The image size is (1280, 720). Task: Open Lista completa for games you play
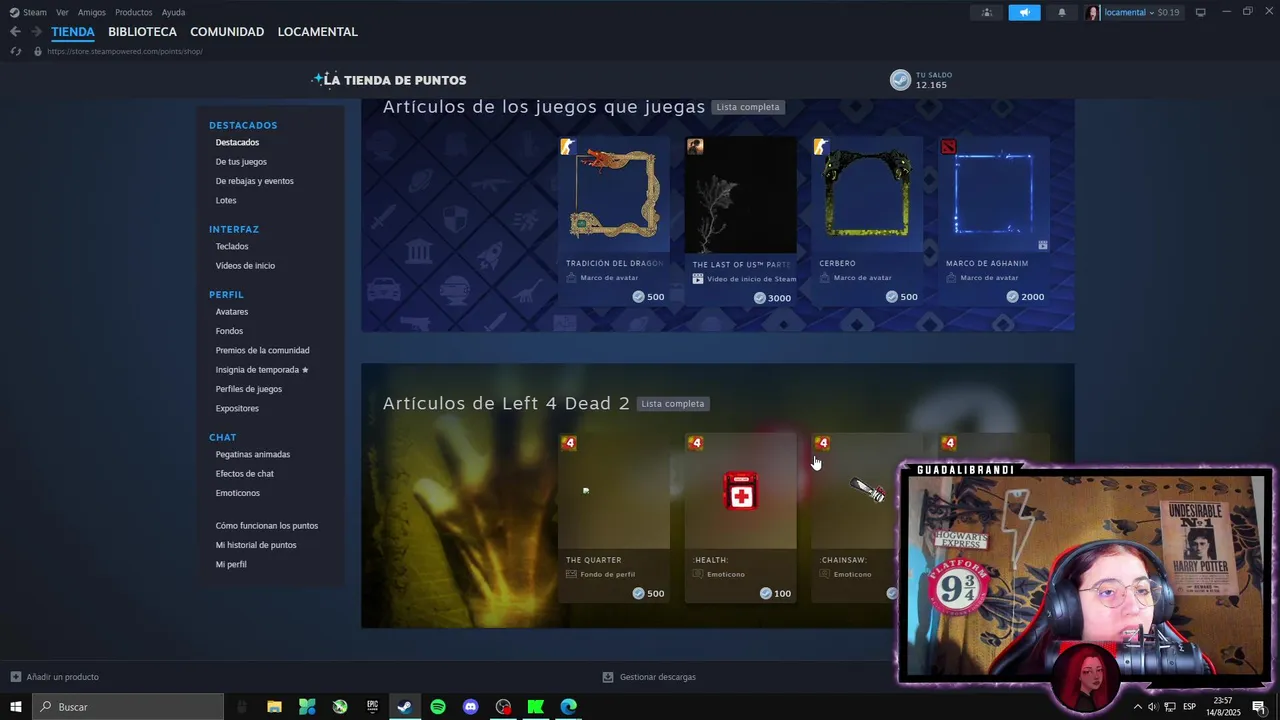[x=748, y=107]
